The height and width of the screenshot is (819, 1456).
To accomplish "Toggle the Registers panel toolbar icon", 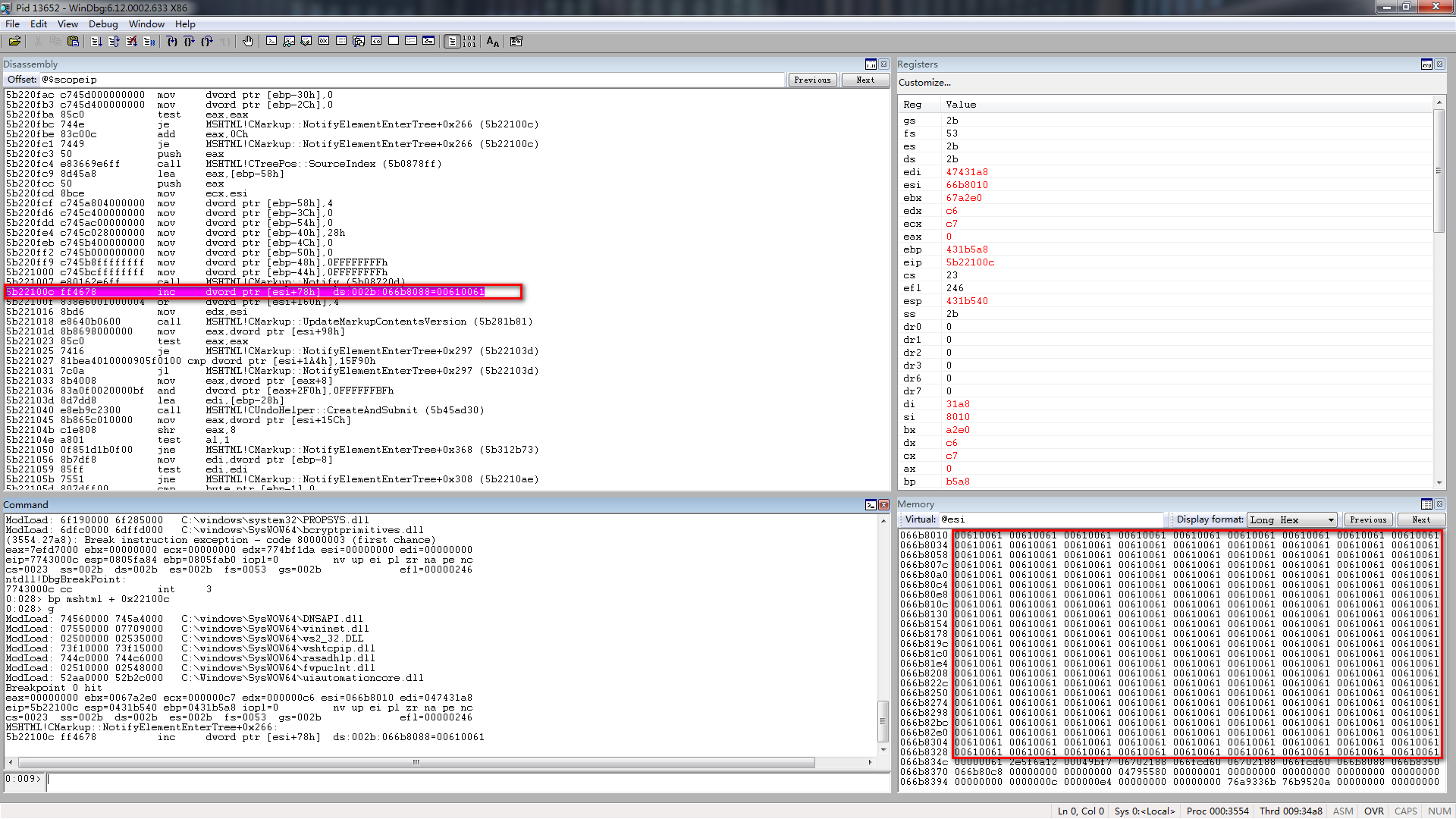I will tap(1427, 64).
